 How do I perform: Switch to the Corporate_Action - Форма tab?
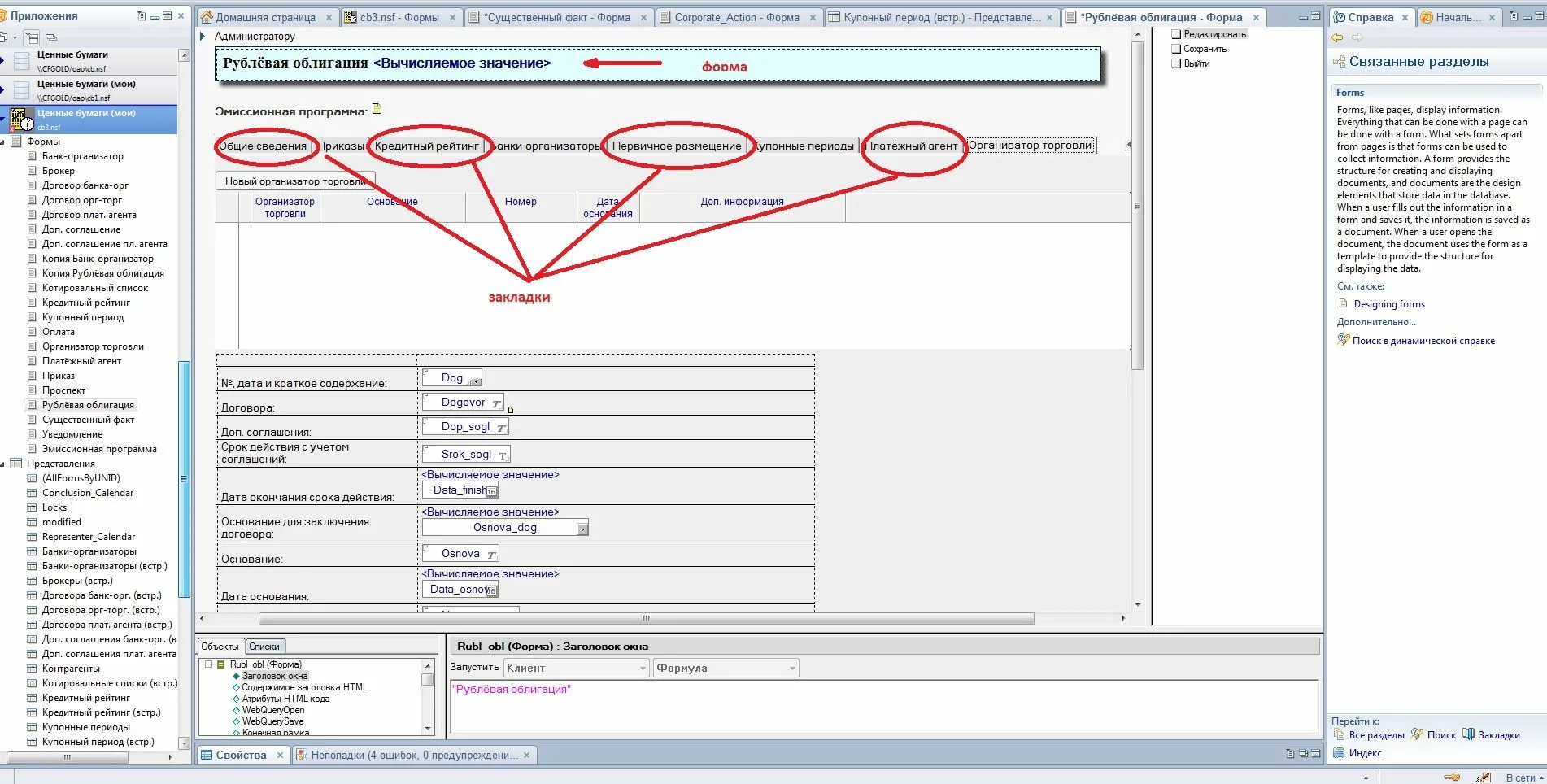[736, 17]
